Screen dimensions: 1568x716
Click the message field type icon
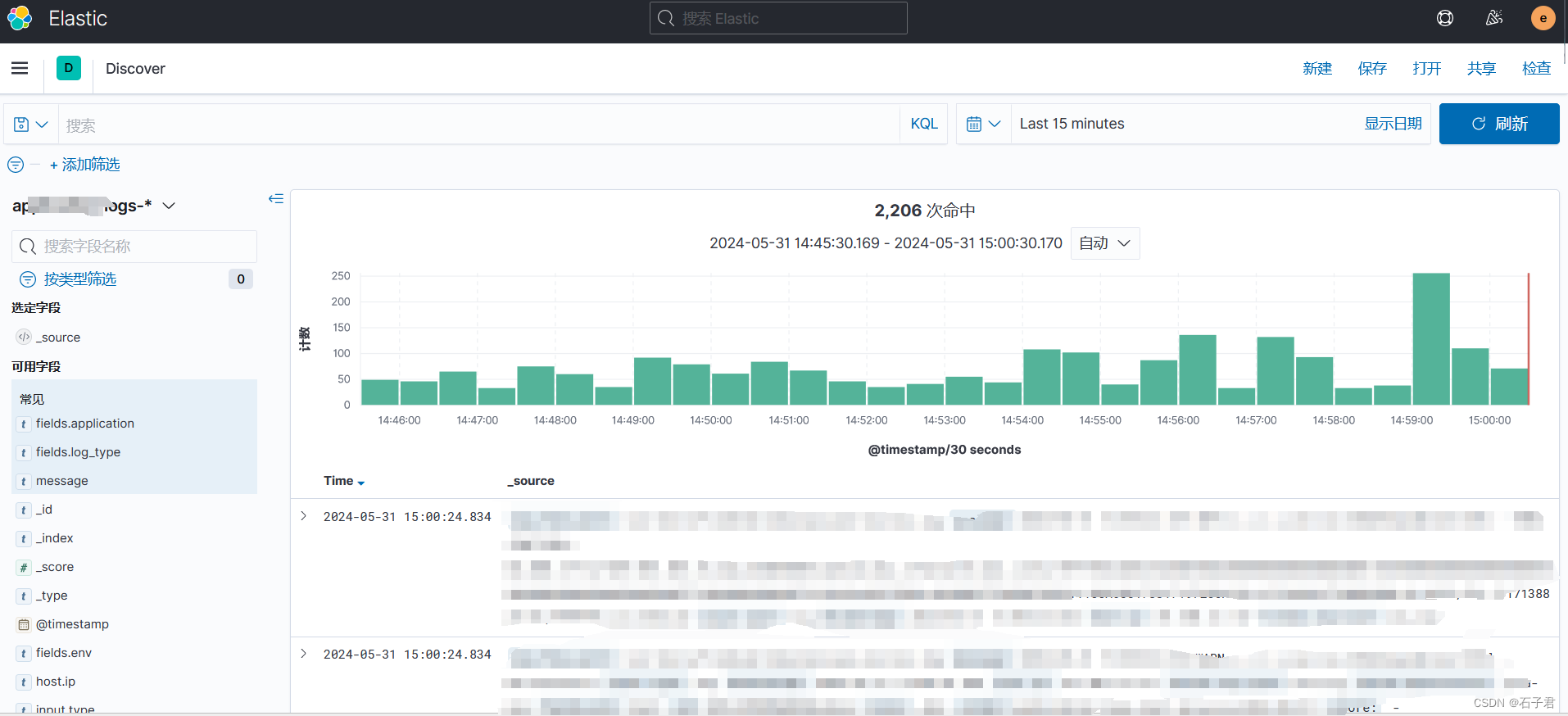click(x=24, y=481)
